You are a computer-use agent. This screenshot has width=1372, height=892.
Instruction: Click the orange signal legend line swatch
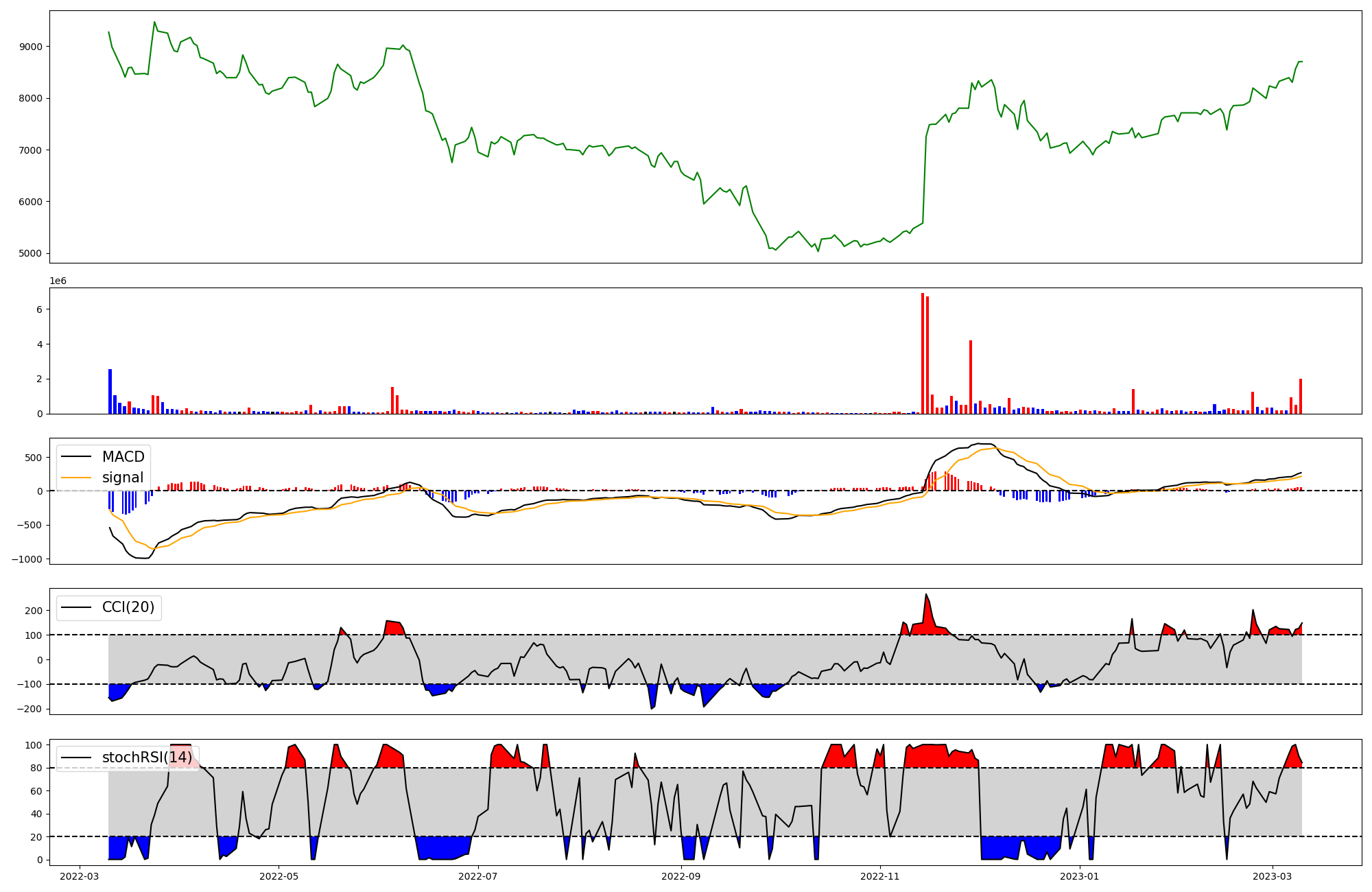[x=78, y=478]
